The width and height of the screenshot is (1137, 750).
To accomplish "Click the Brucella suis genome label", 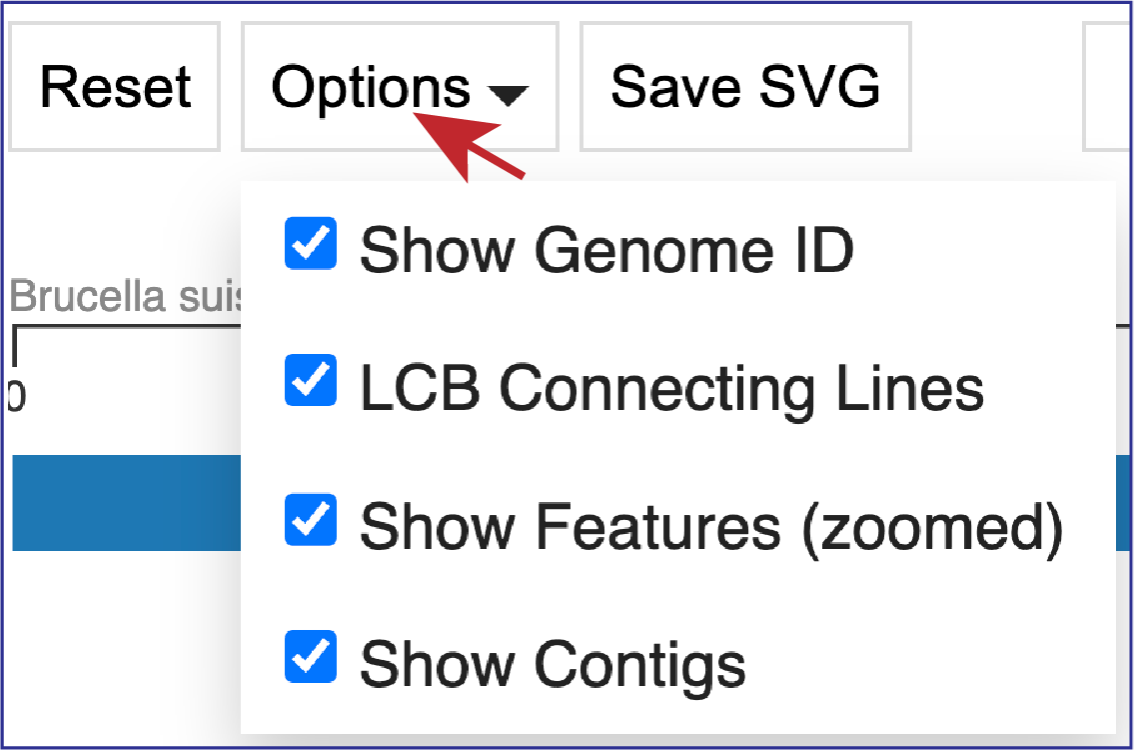I will coord(125,296).
